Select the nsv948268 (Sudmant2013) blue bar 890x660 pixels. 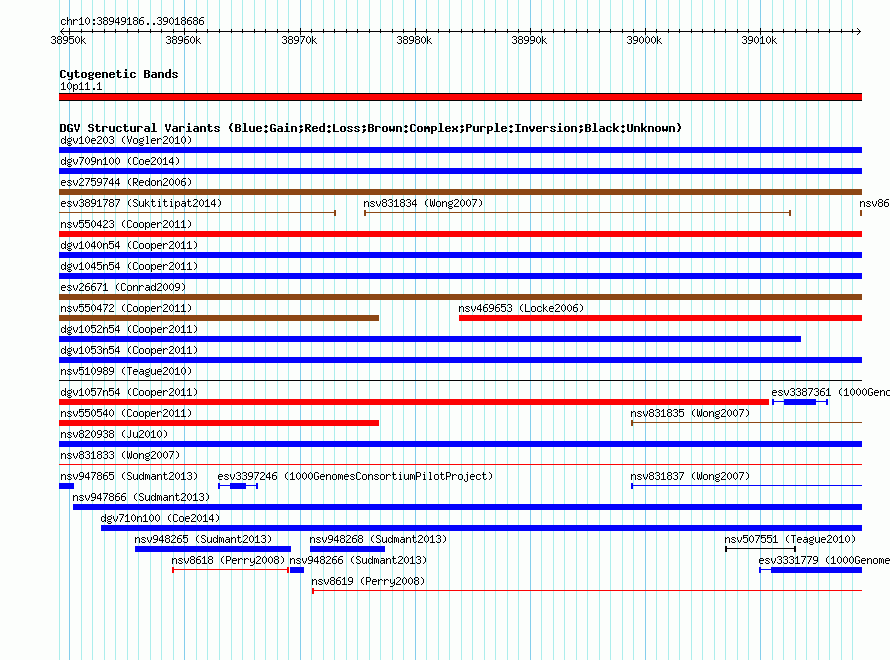(347, 549)
